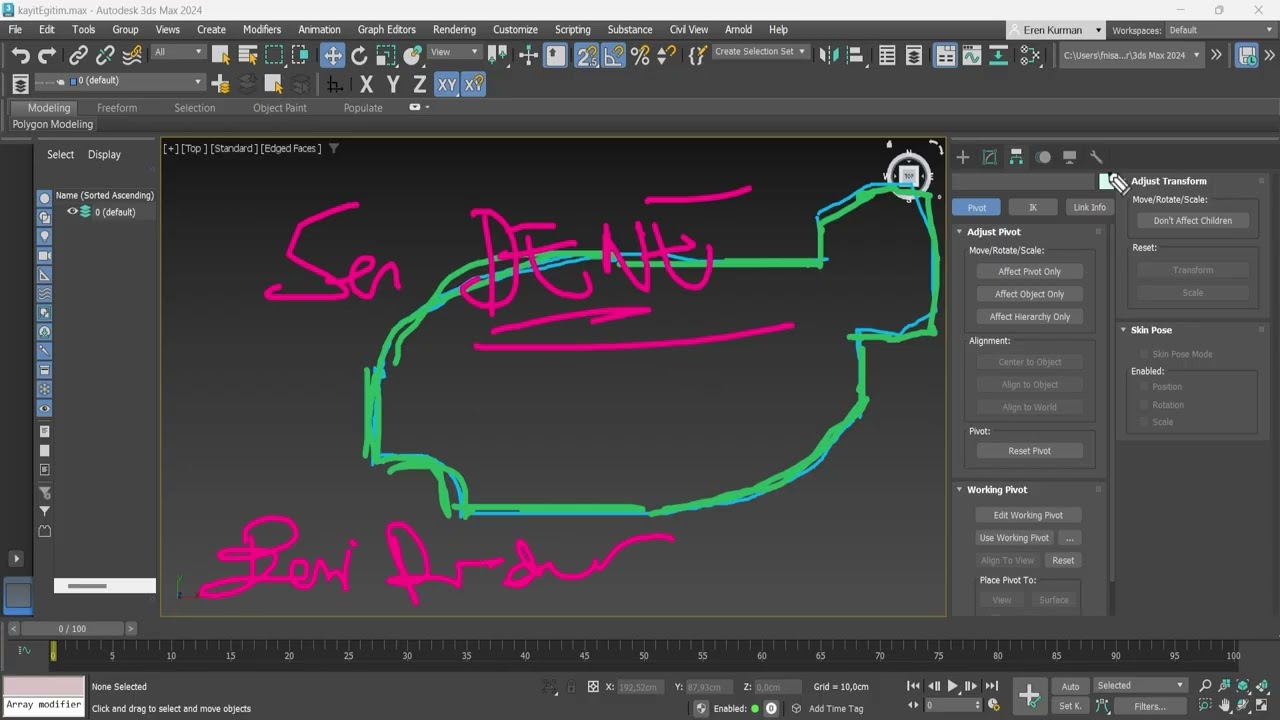
Task: Open the Create command panel tab
Action: point(963,157)
